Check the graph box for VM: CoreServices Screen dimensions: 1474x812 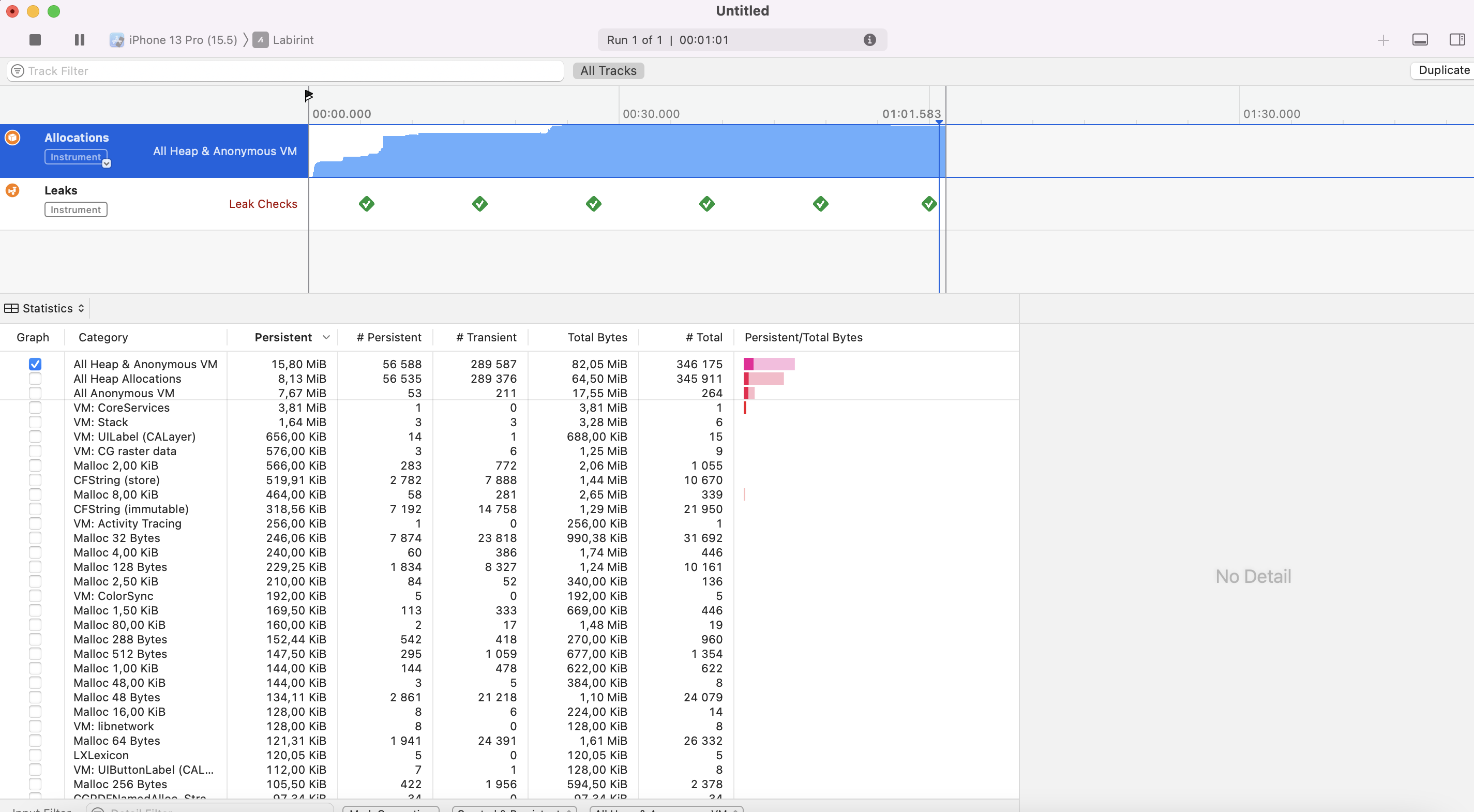pos(35,408)
